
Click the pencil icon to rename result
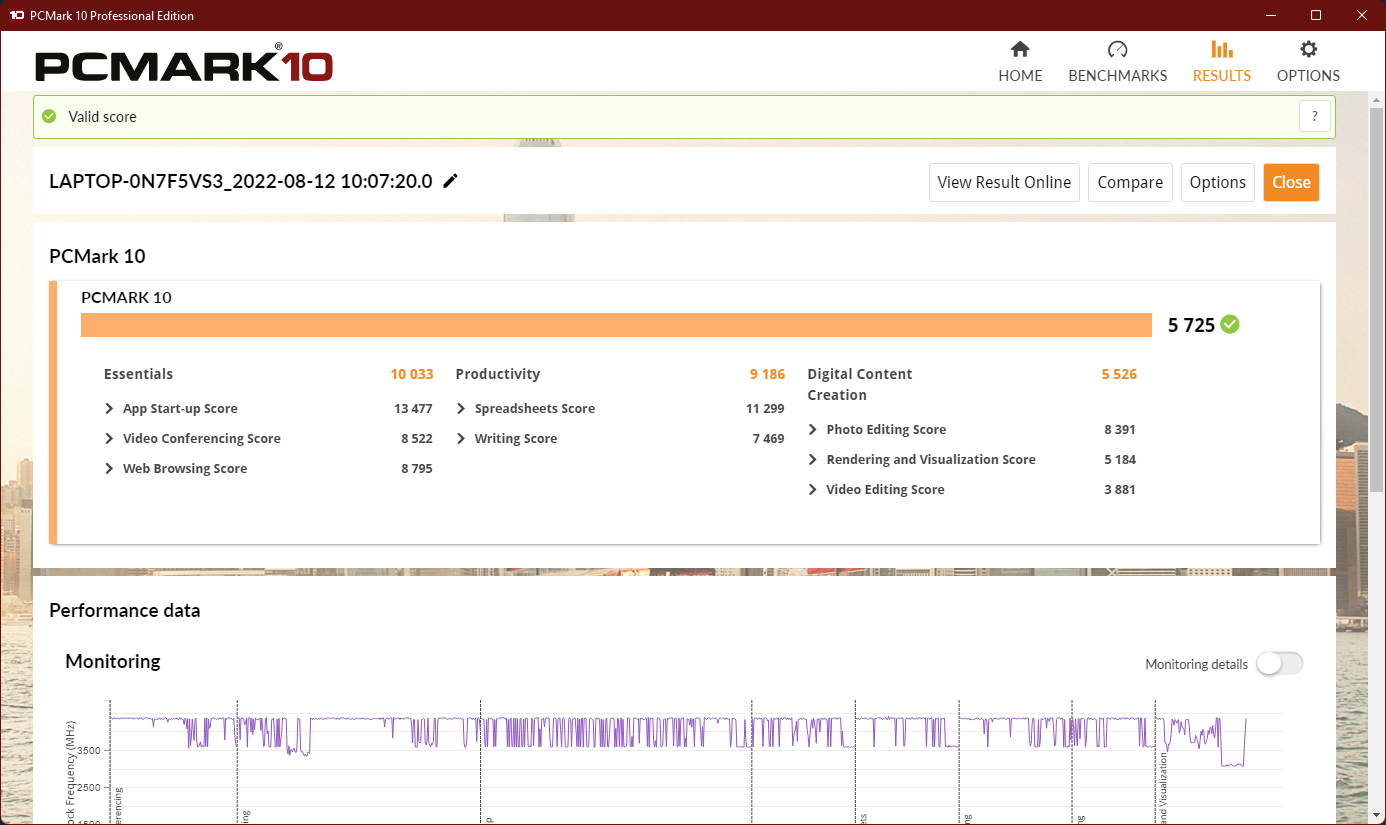point(451,181)
